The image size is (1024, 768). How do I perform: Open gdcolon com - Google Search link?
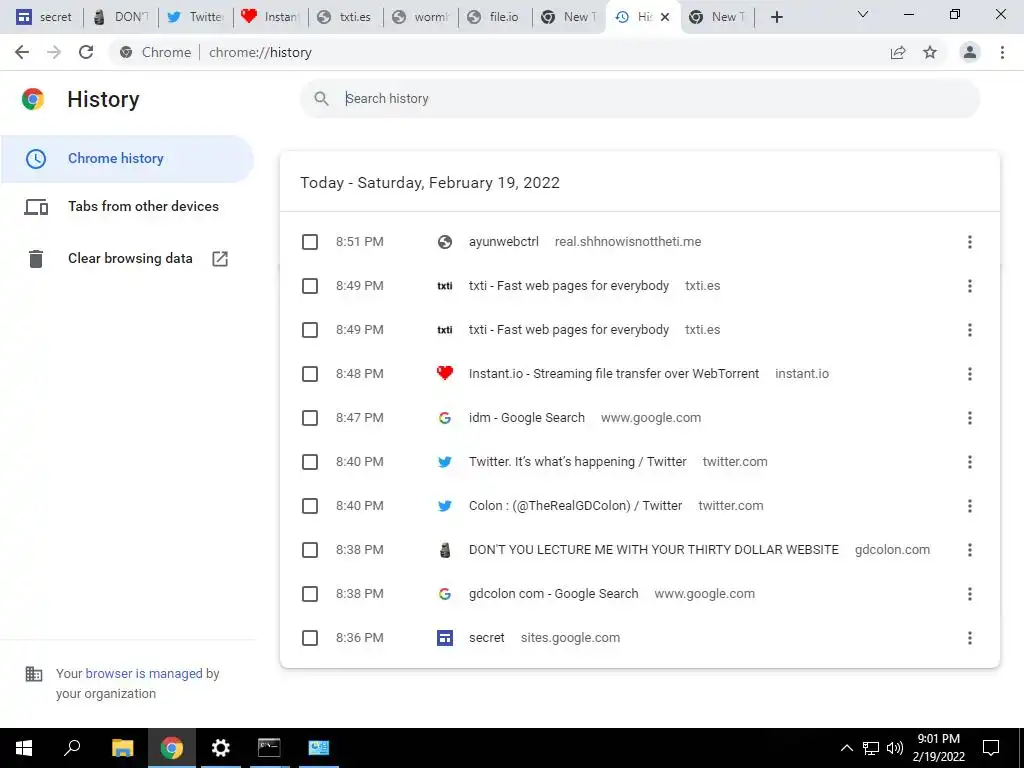[x=554, y=594]
